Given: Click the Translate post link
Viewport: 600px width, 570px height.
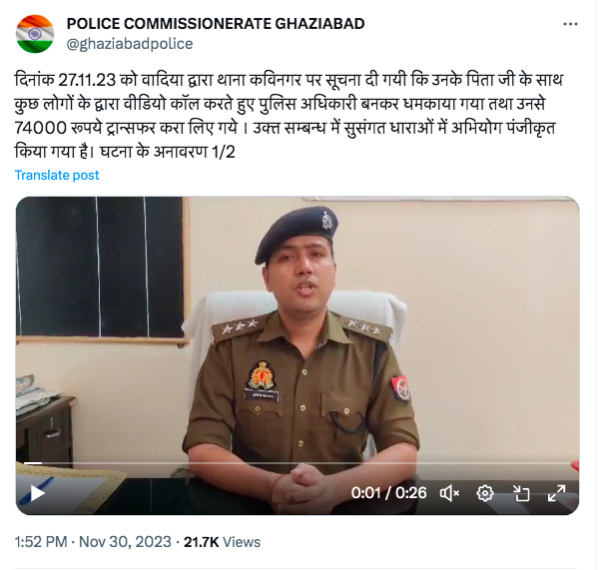Looking at the screenshot, I should click(x=57, y=175).
